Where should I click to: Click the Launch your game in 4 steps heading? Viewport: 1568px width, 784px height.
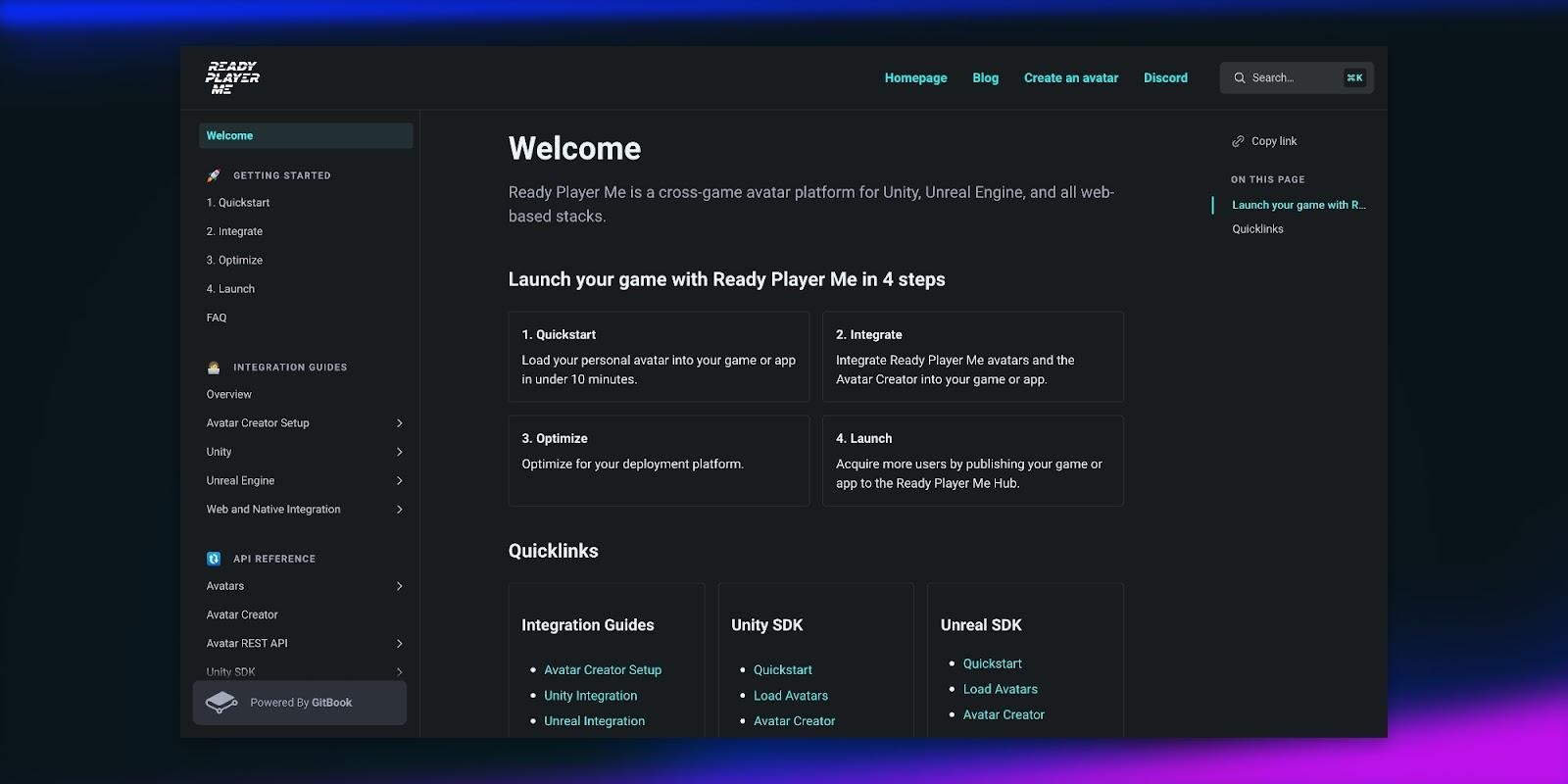(x=727, y=279)
